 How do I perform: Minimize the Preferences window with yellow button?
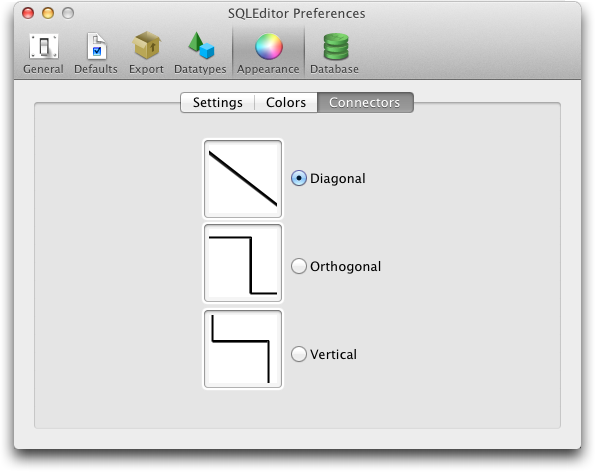48,13
